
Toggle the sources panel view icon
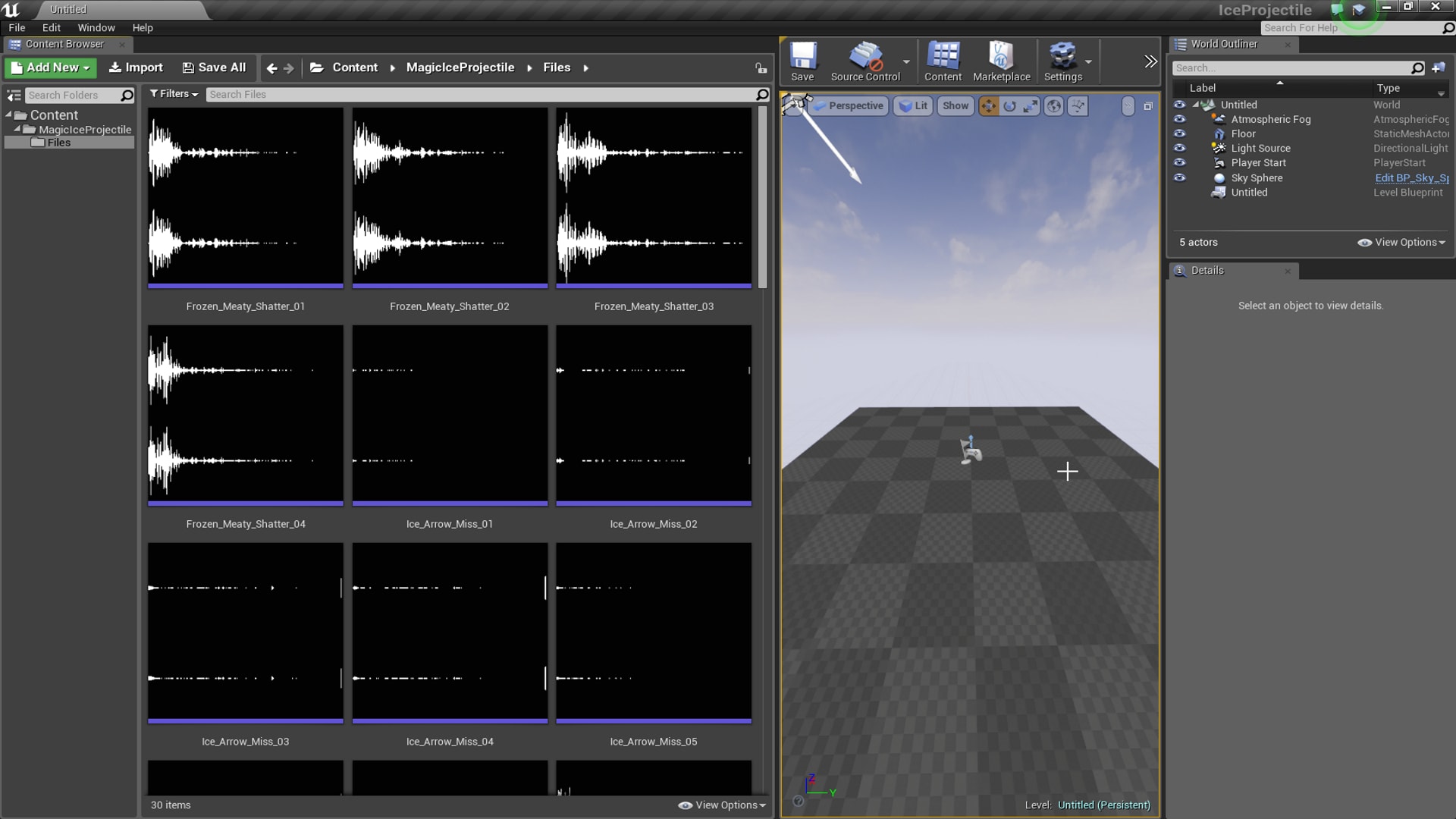click(14, 96)
